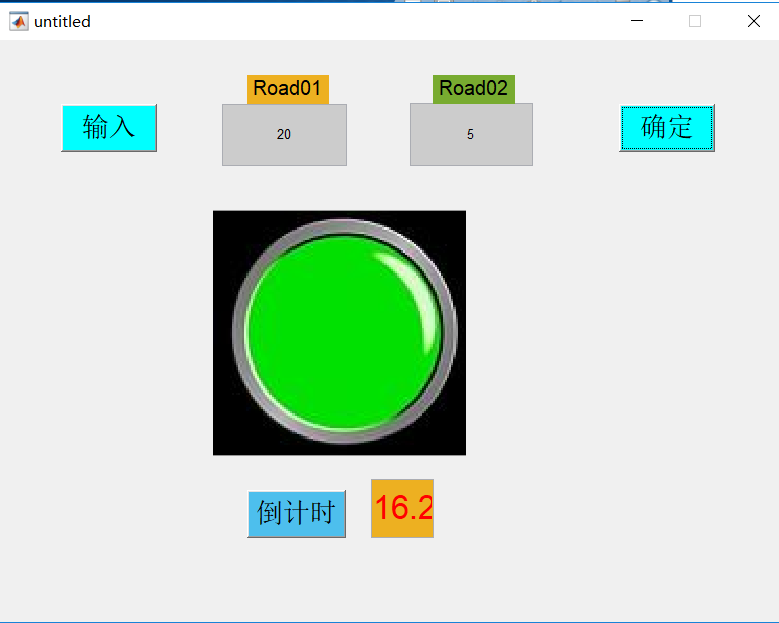779x623 pixels.
Task: Click the Road02 input field showing 5
Action: pyautogui.click(x=471, y=134)
